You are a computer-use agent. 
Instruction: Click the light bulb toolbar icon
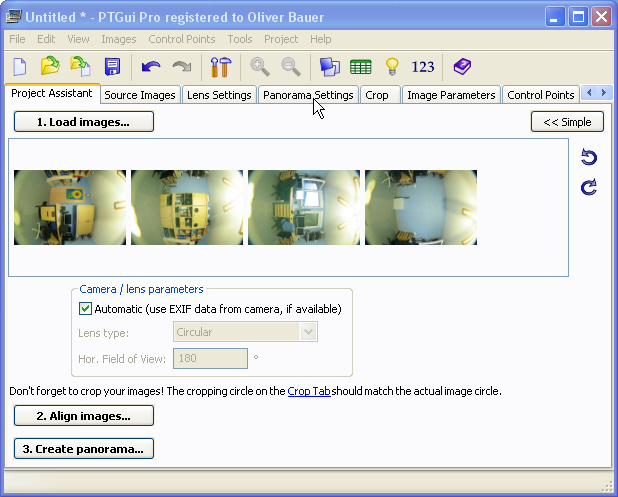pyautogui.click(x=392, y=67)
